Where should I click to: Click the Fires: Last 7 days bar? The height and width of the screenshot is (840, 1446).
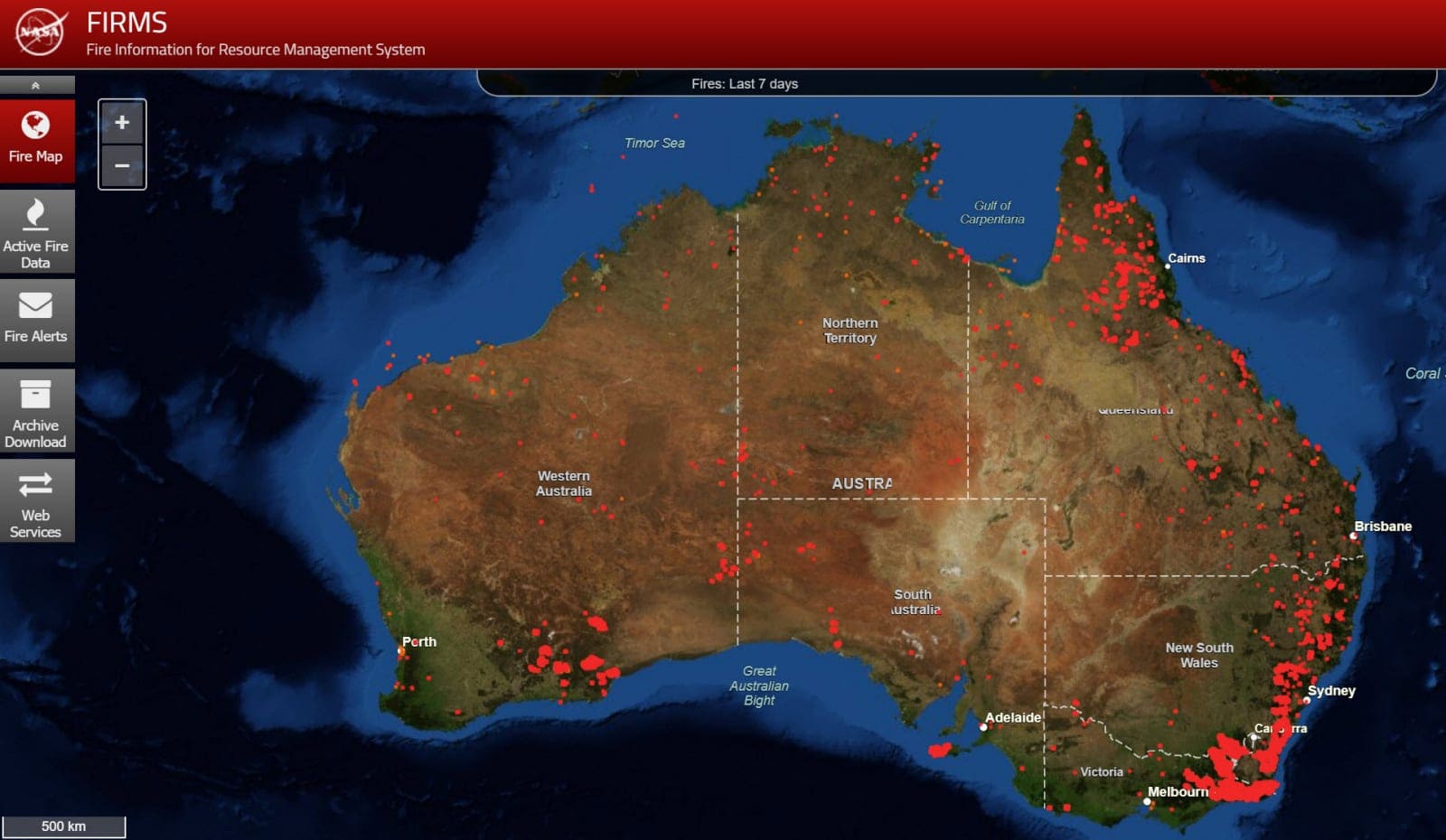click(956, 83)
